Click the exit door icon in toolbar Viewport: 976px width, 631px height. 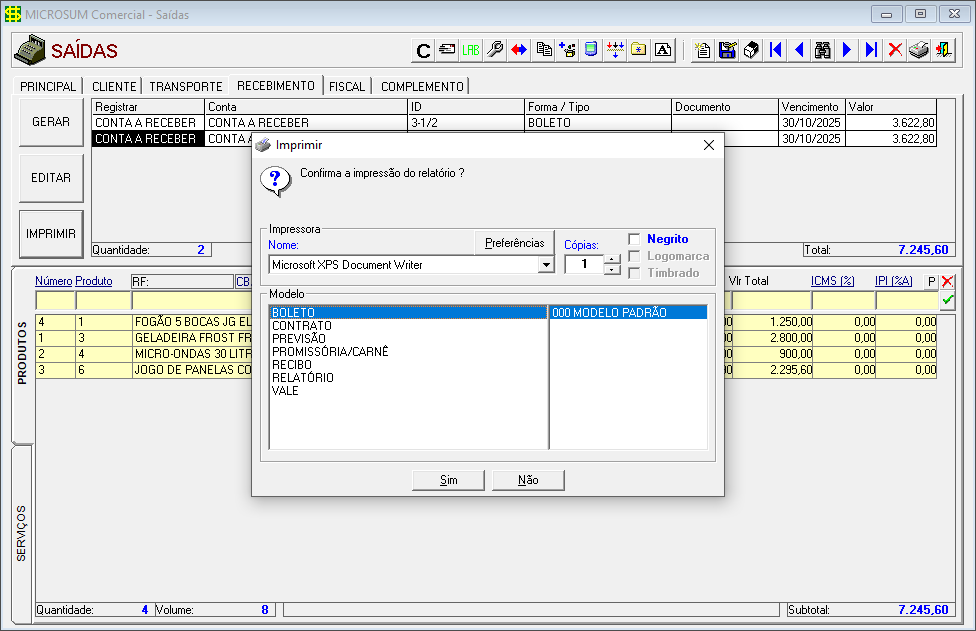click(x=943, y=50)
